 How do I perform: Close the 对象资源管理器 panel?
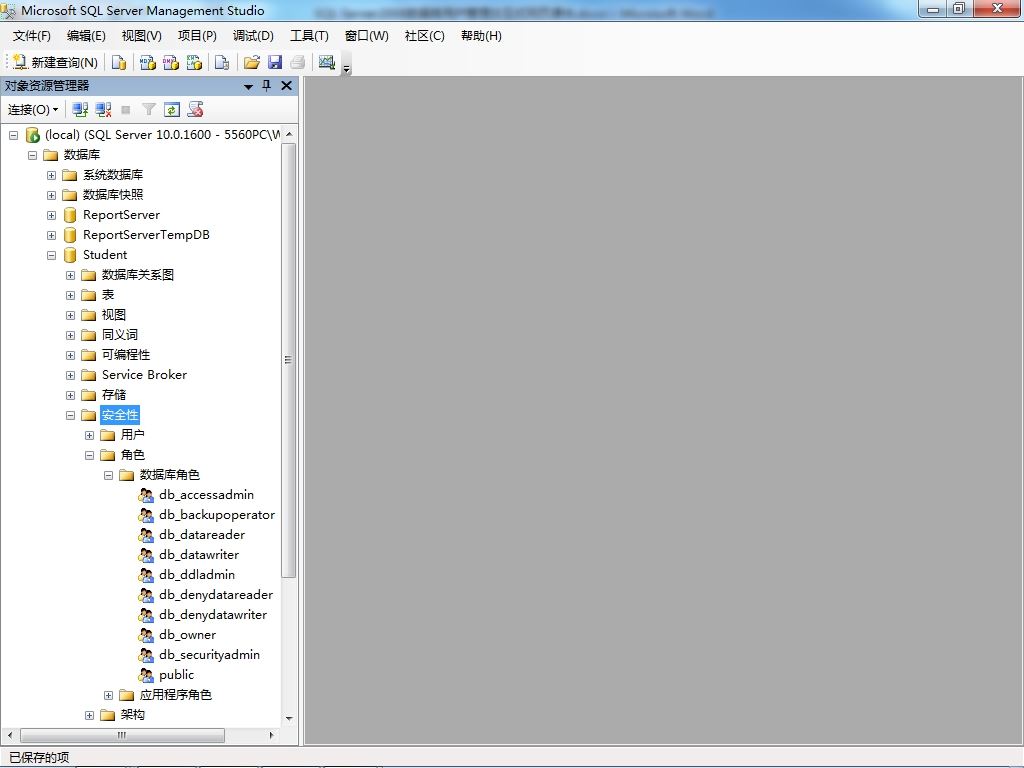click(x=286, y=86)
